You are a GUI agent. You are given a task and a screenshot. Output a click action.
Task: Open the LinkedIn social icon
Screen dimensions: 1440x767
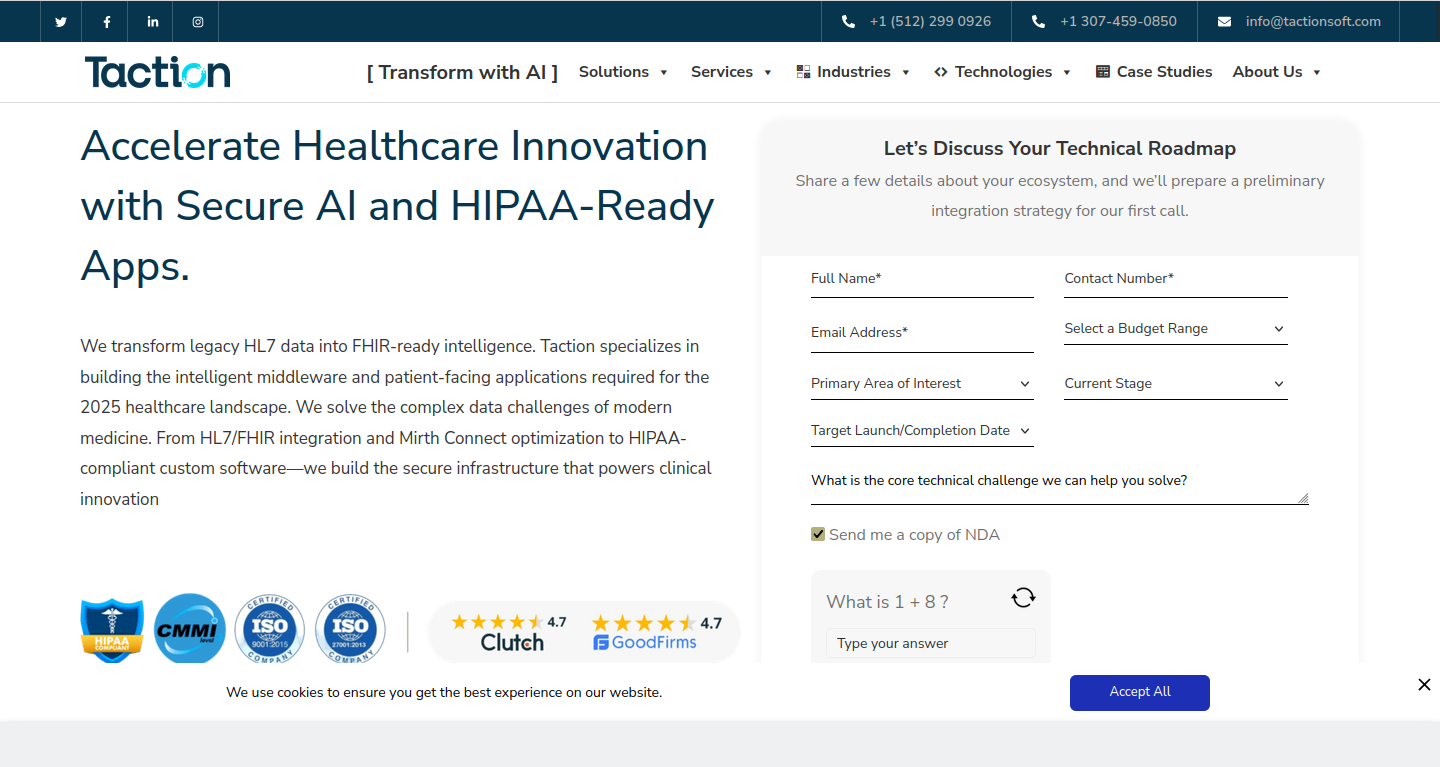point(152,22)
